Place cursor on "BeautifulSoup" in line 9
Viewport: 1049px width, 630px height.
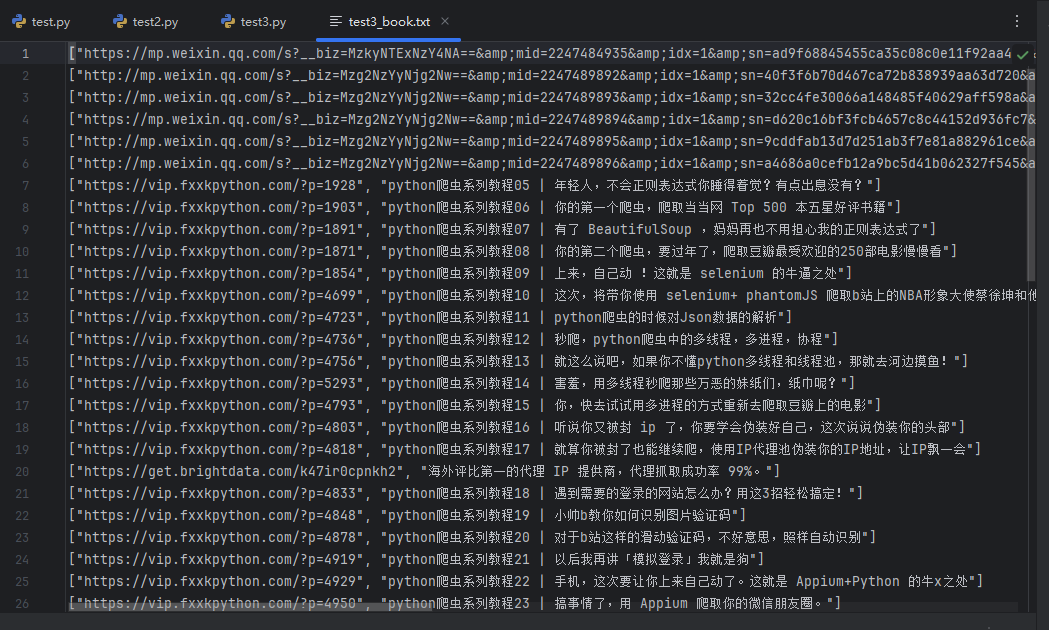(x=653, y=229)
